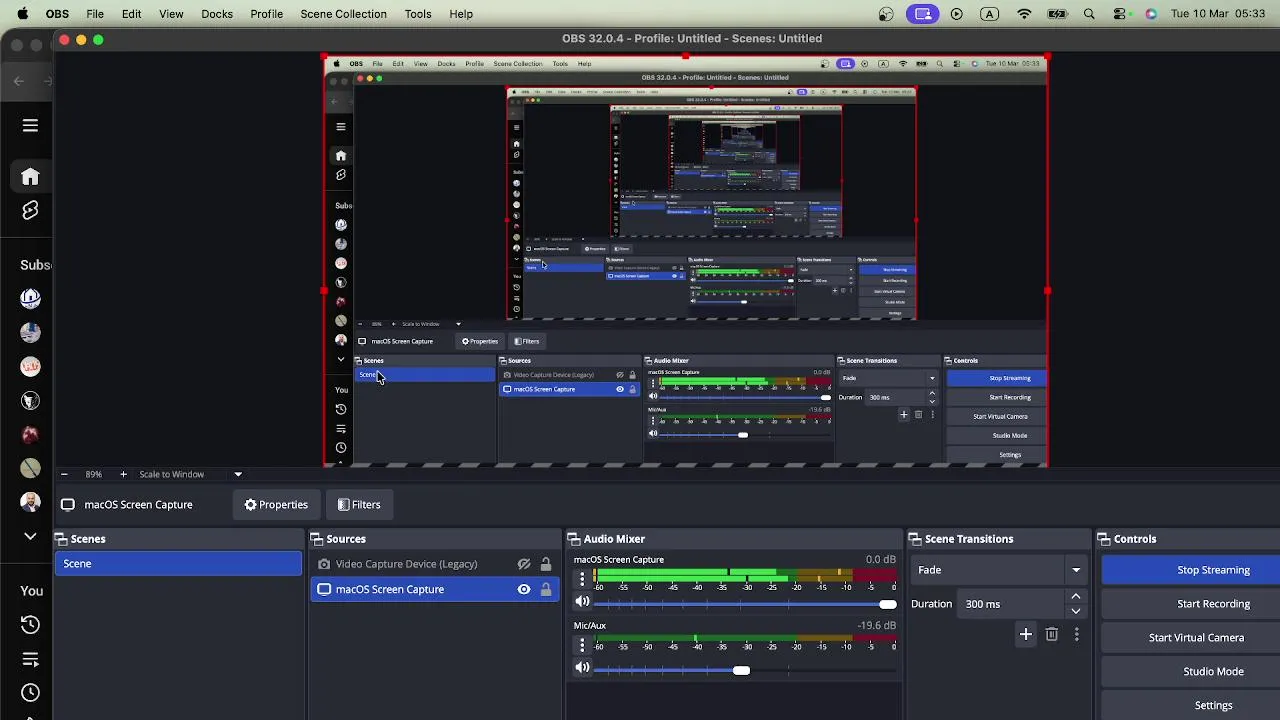Open the Tools menu
This screenshot has width=1280, height=720.
click(418, 14)
